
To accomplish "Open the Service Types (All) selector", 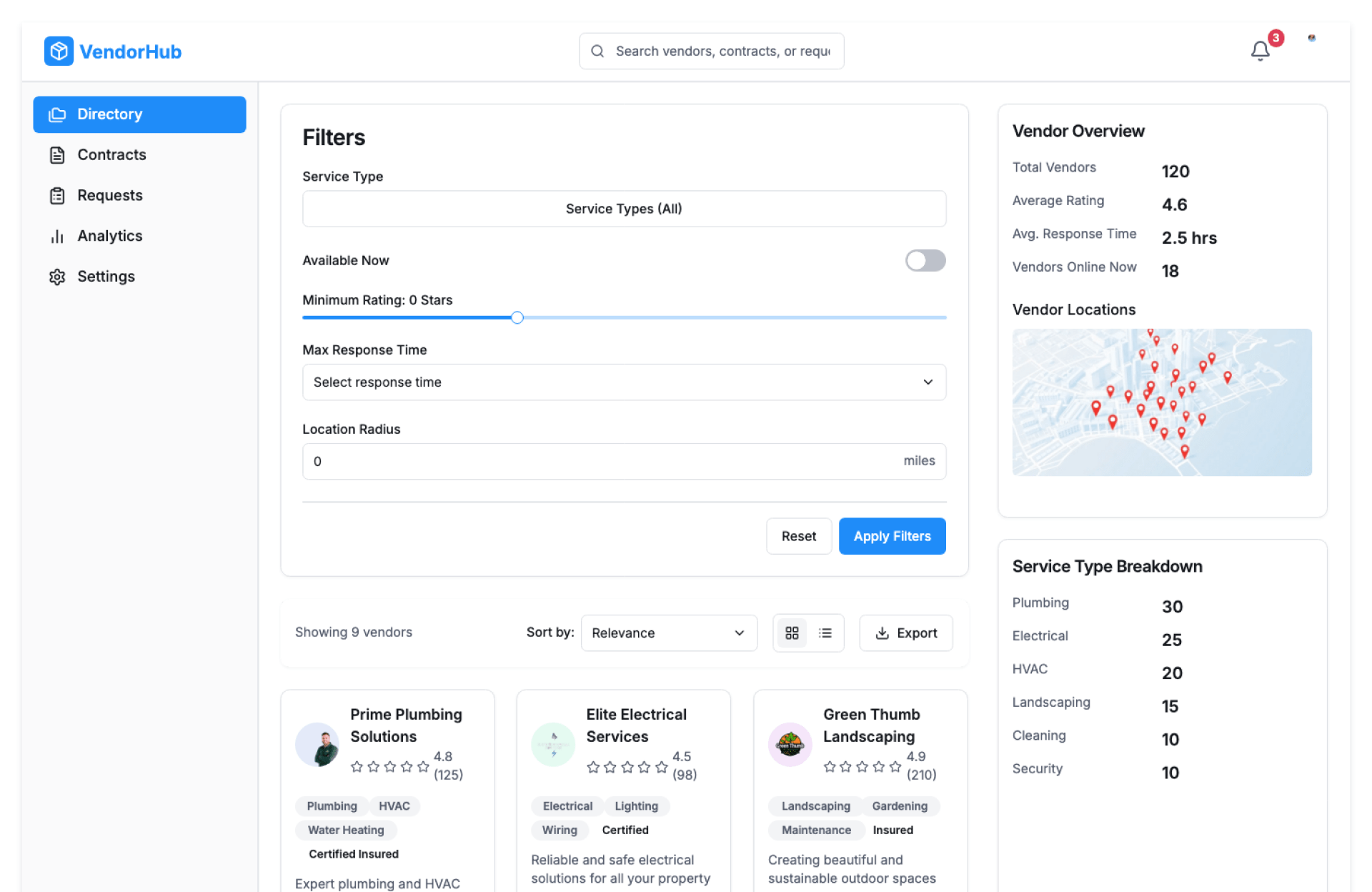I will (624, 209).
